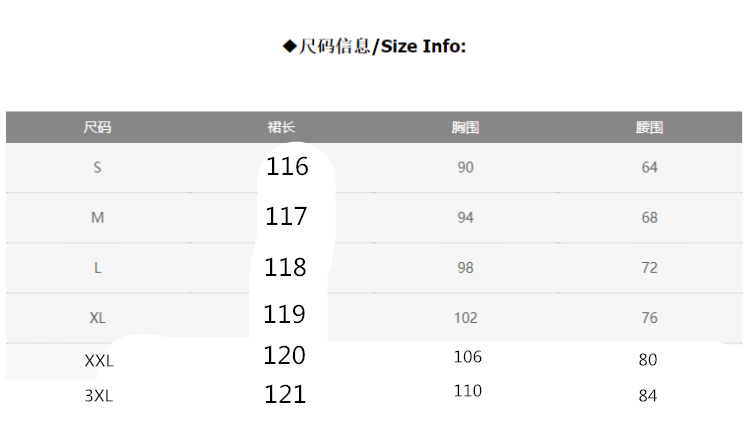The height and width of the screenshot is (429, 750).
Task: Click the skirt length value 118
Action: (286, 267)
